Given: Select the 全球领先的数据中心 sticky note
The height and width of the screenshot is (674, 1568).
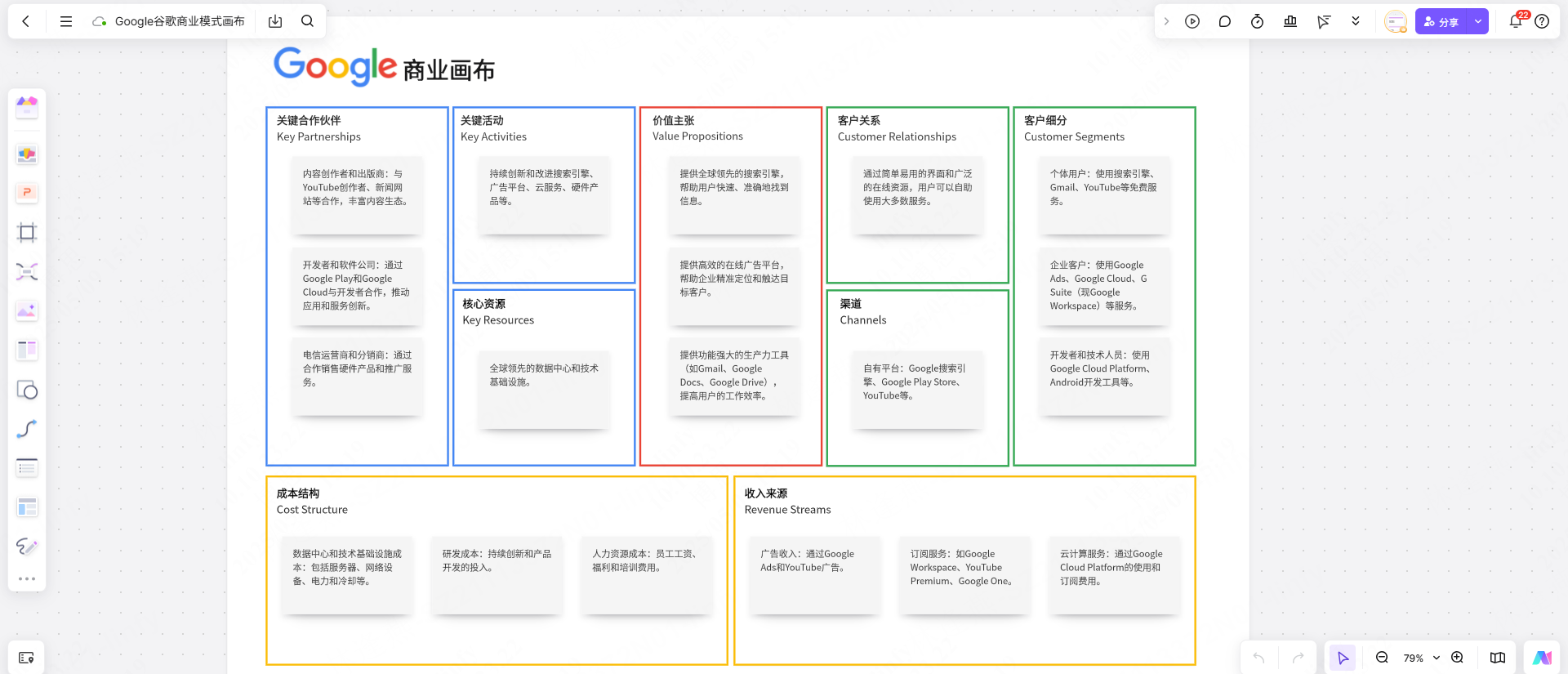Looking at the screenshot, I should click(x=544, y=390).
